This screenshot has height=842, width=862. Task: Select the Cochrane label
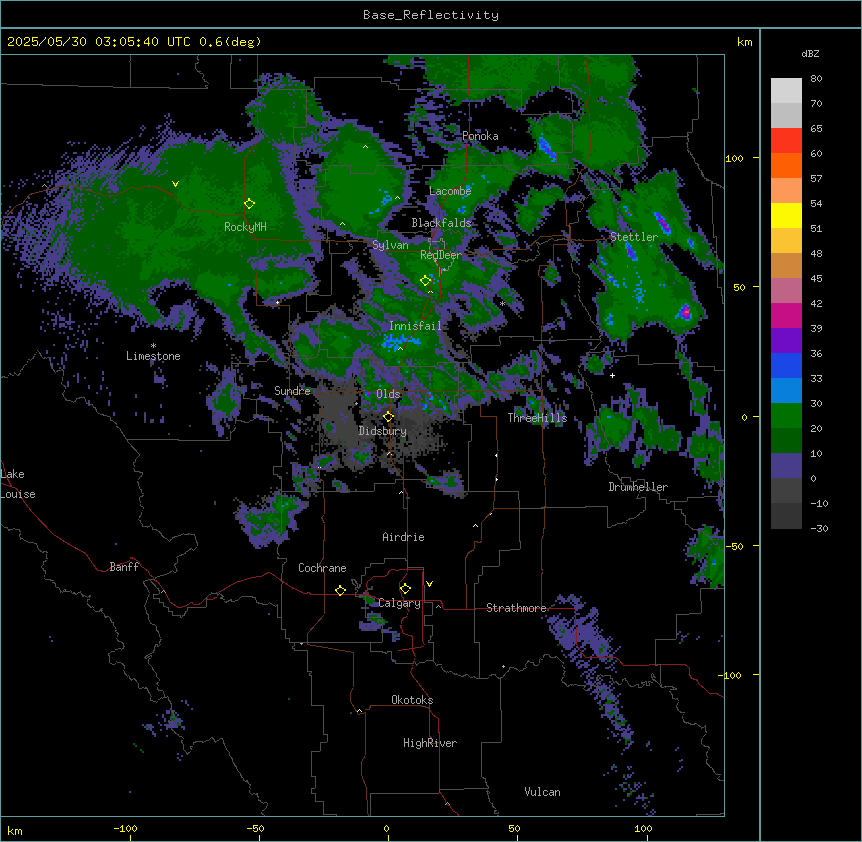tap(322, 568)
